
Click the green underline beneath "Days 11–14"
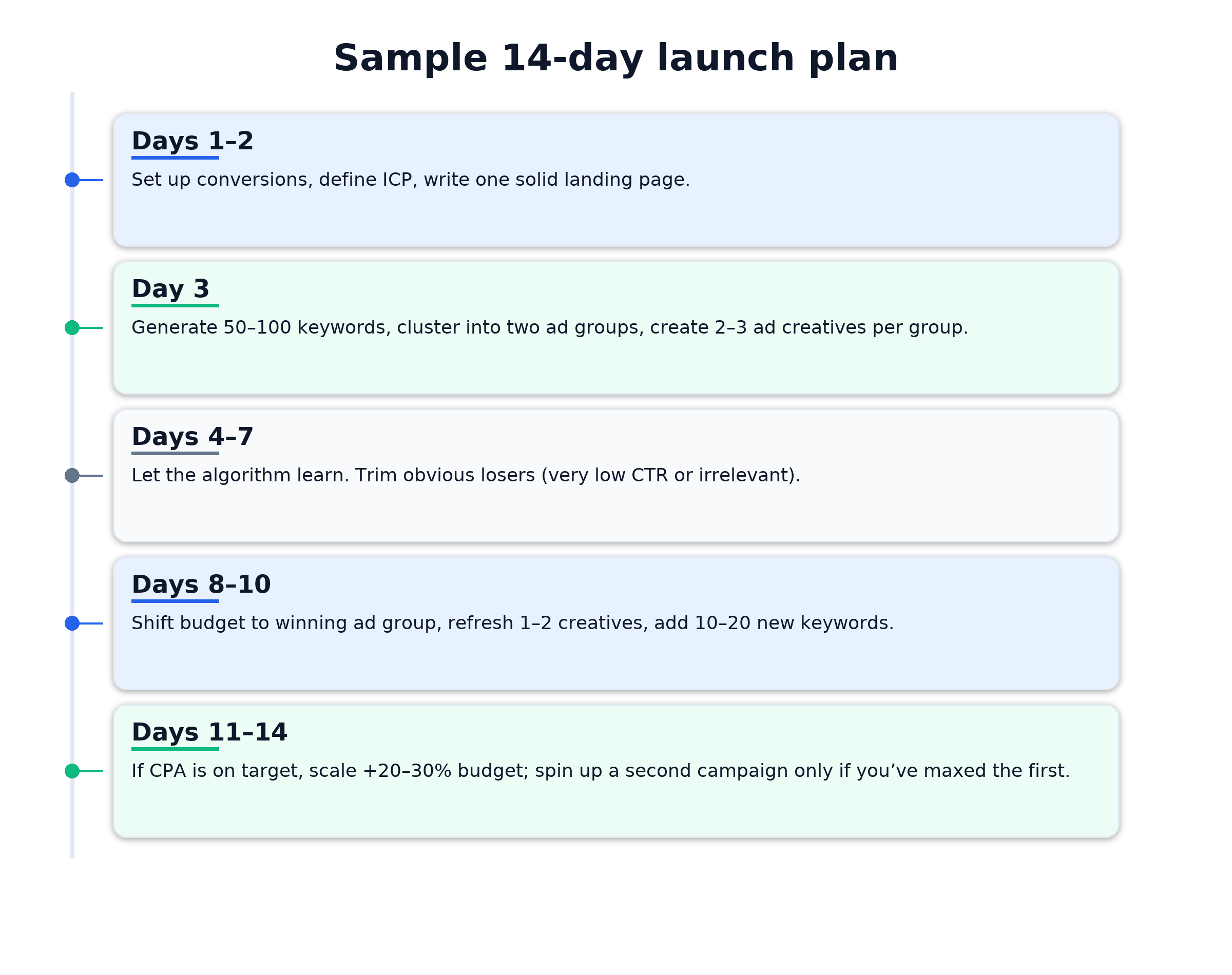click(175, 749)
